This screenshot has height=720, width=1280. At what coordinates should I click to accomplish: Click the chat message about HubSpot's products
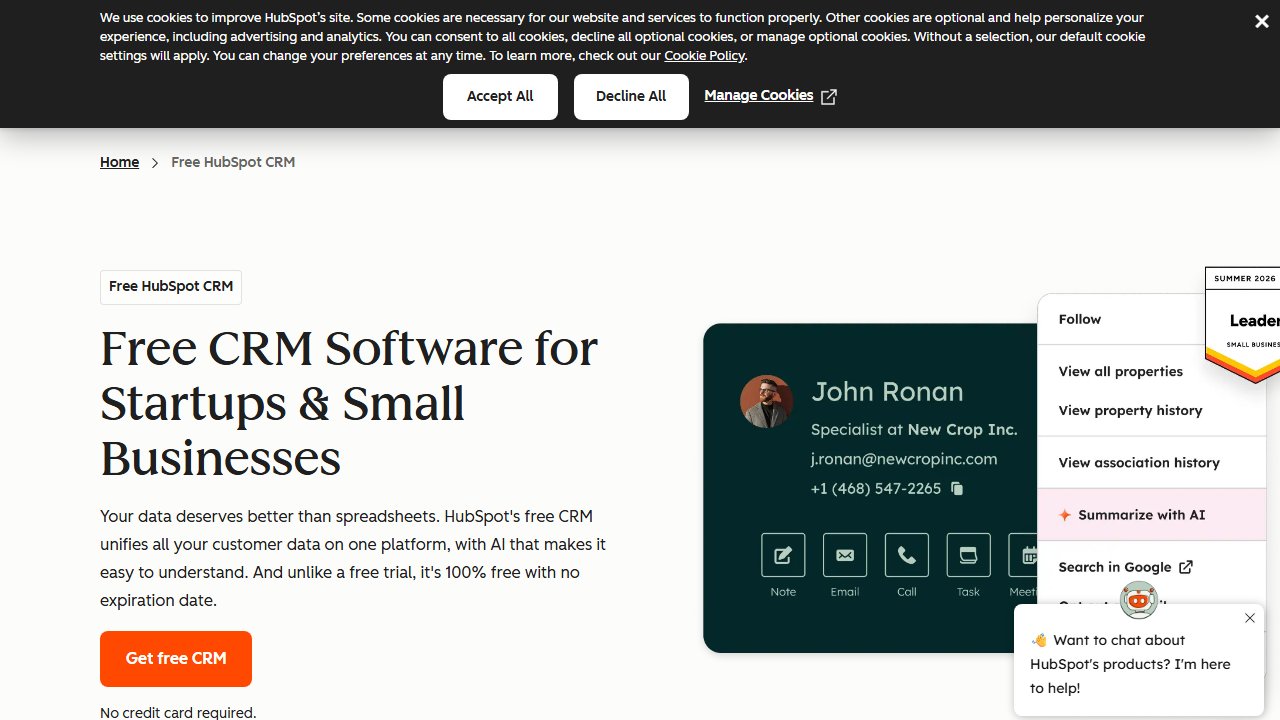[1131, 664]
